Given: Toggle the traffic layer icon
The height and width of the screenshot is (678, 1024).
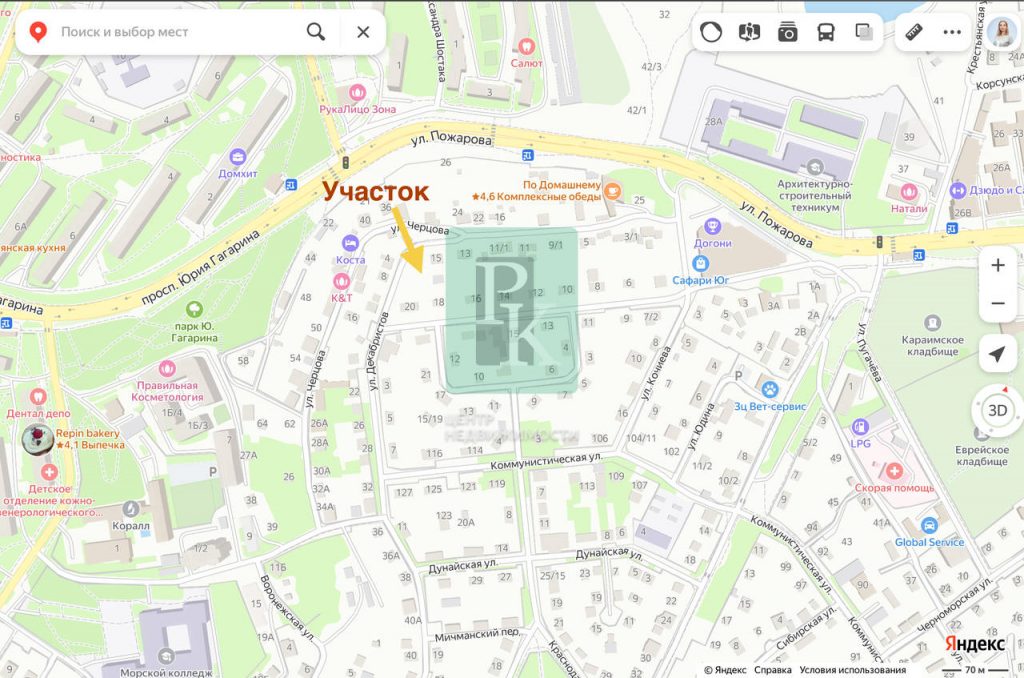Looking at the screenshot, I should [x=711, y=31].
